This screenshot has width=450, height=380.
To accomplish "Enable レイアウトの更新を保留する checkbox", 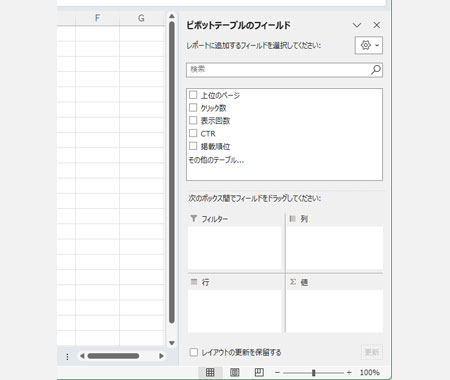I will click(194, 352).
